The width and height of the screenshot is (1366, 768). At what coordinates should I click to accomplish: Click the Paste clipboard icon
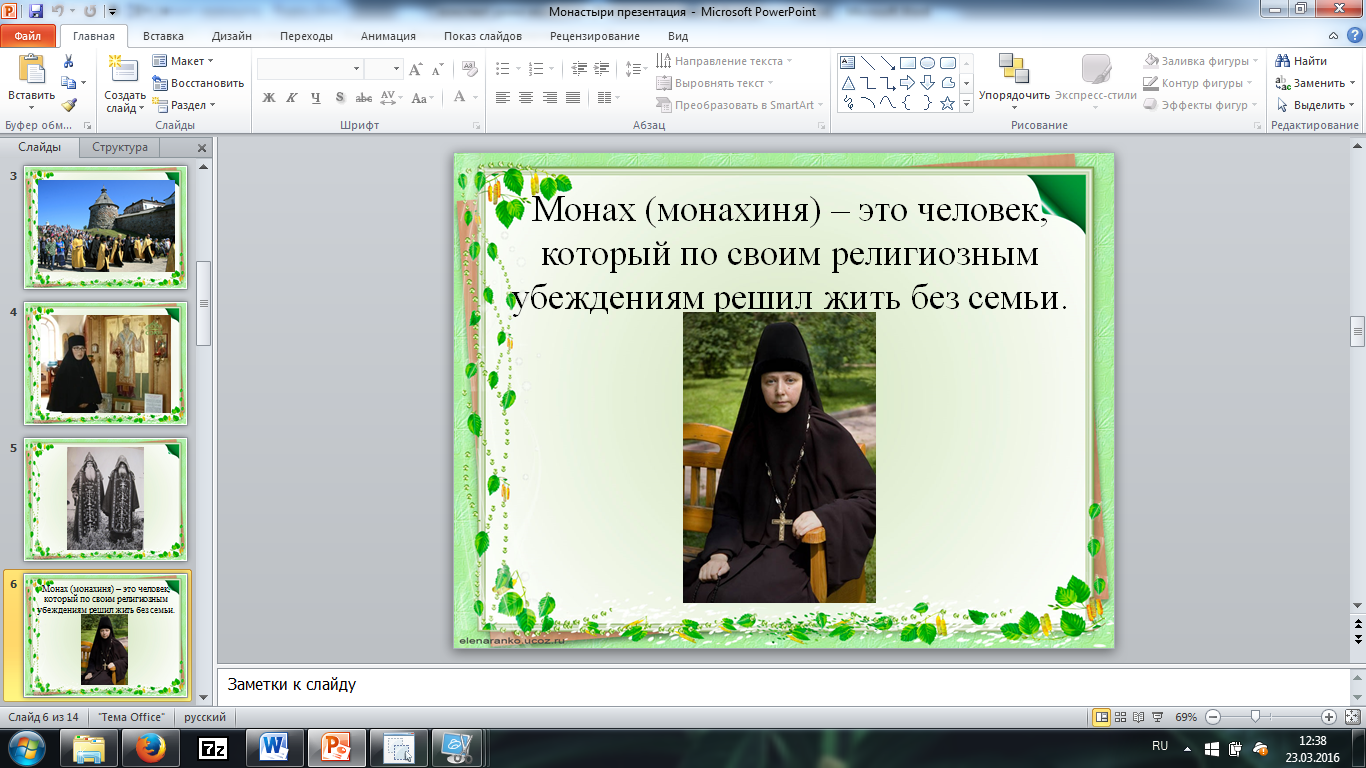31,70
